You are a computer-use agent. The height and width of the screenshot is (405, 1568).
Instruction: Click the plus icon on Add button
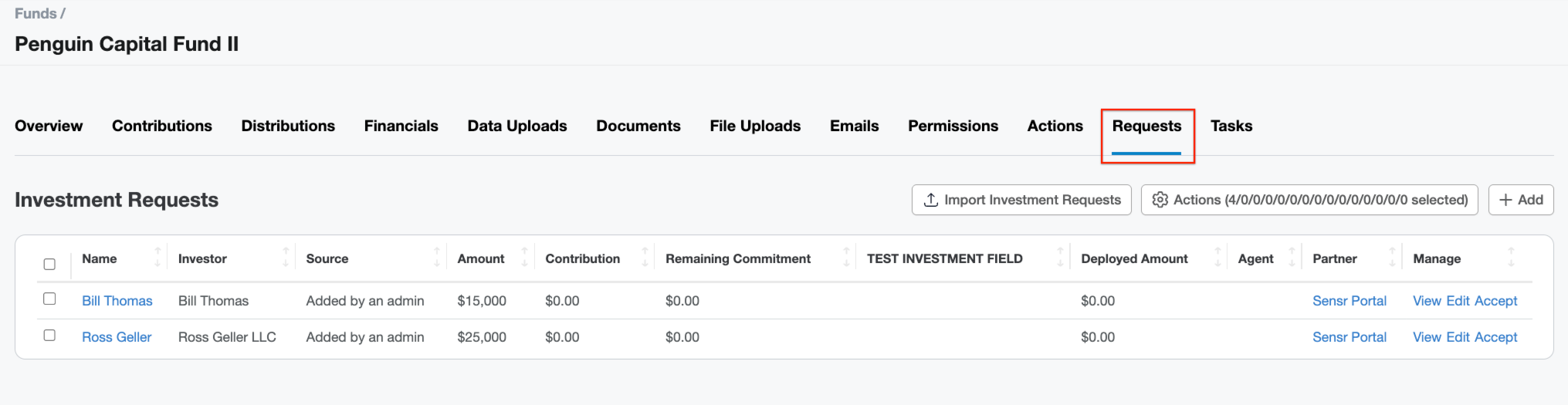[x=1505, y=200]
